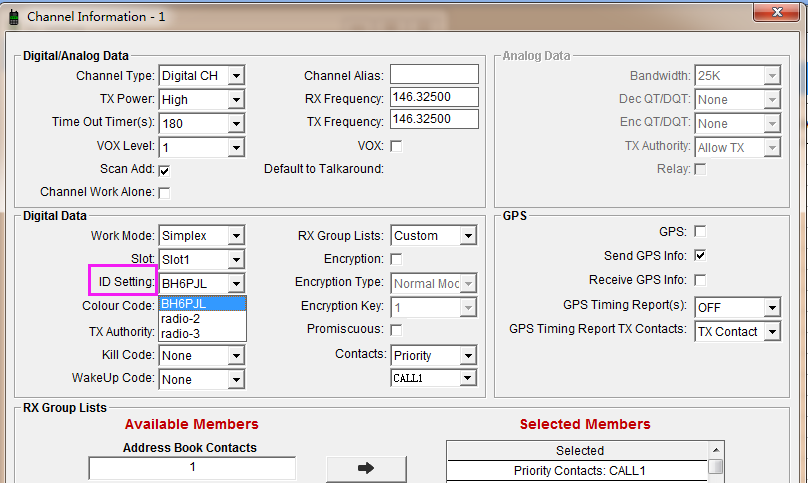808x483 pixels.
Task: Select contact 1 in Address Book Contacts
Action: (x=192, y=467)
